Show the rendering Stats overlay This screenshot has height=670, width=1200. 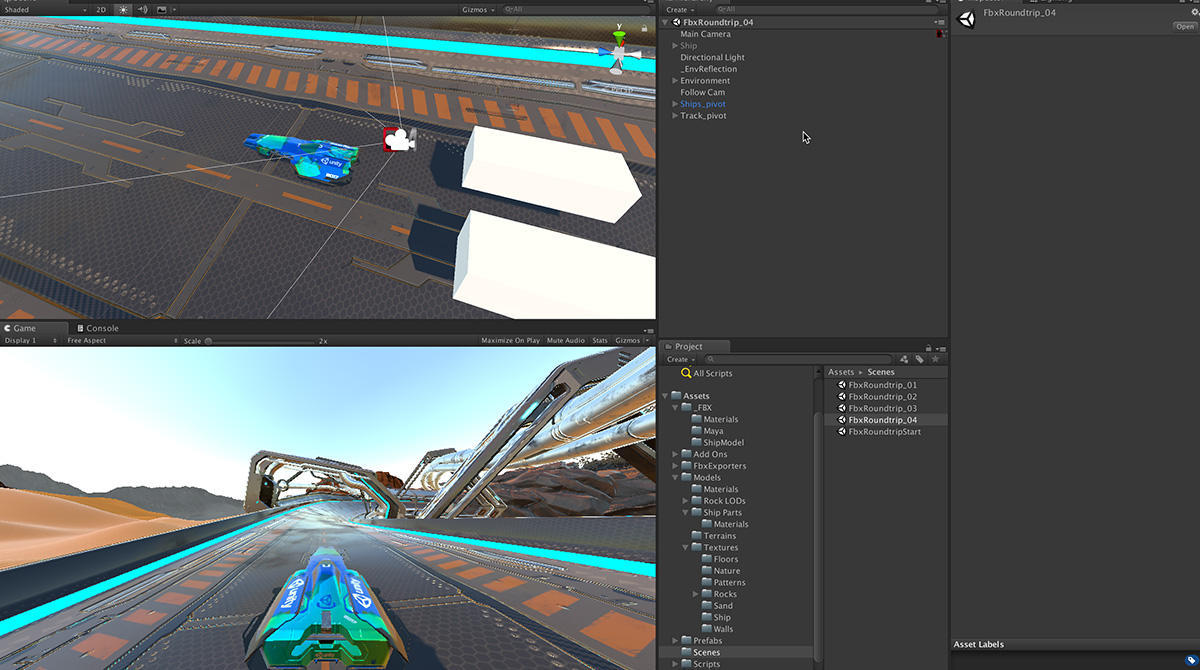click(x=599, y=340)
